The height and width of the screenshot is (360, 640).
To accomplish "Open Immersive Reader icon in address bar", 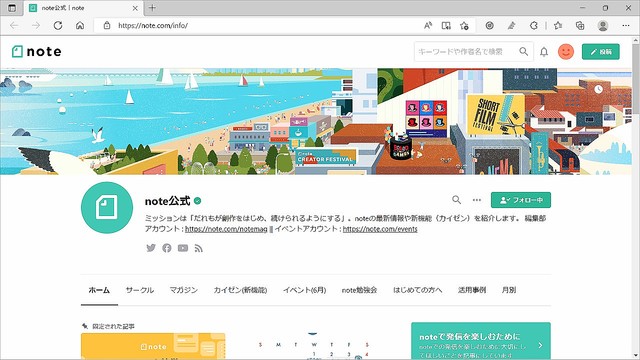I will click(446, 25).
